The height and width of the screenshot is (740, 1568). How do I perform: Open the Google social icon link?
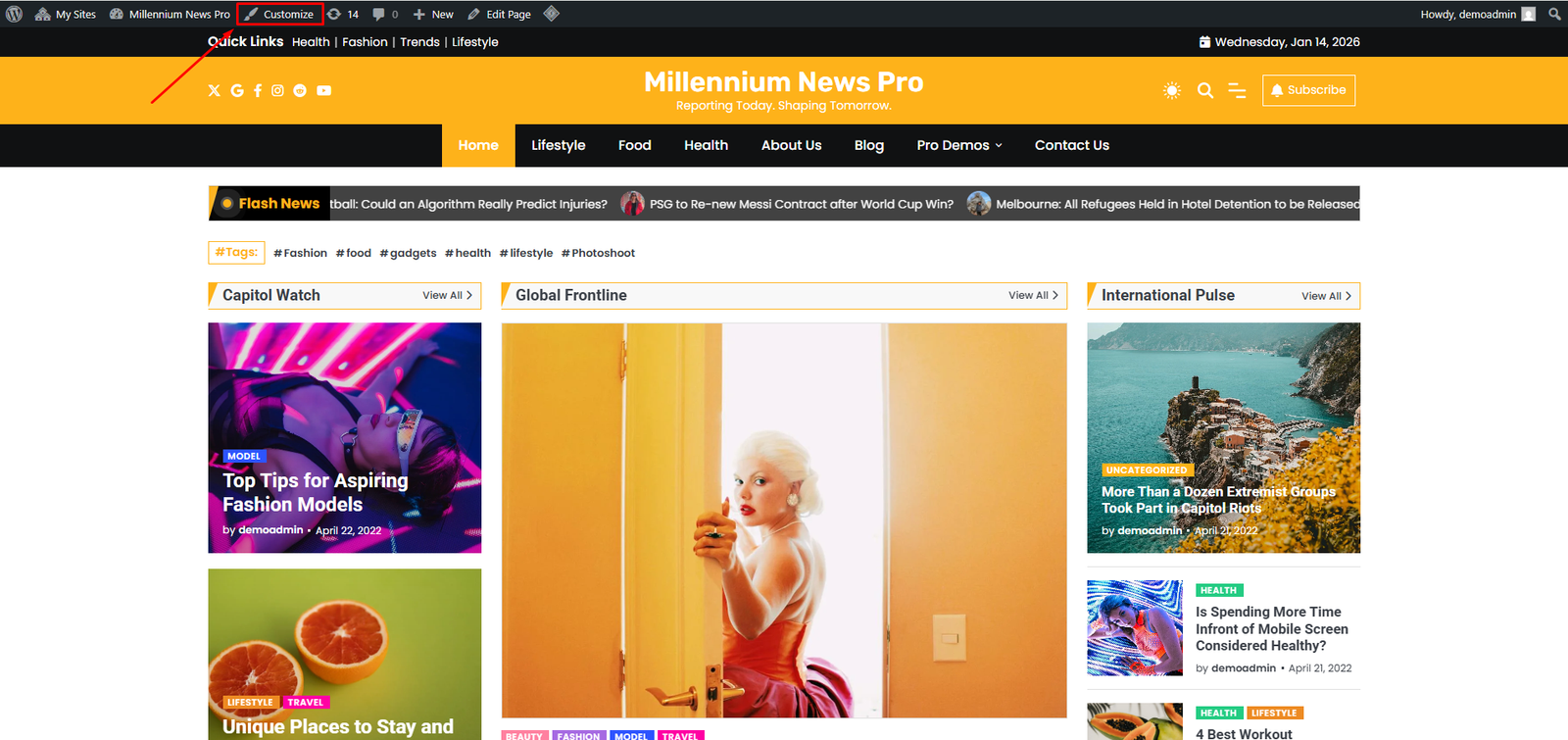237,90
